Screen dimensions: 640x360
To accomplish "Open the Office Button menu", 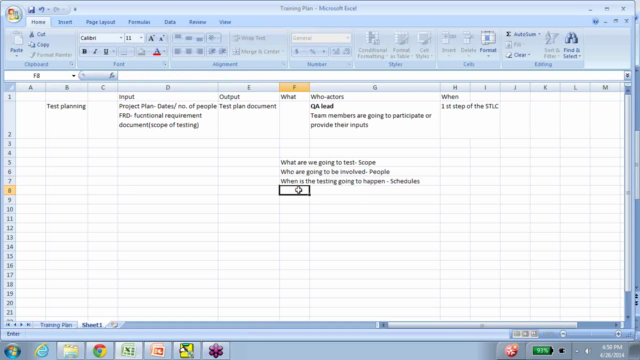I will [13, 14].
